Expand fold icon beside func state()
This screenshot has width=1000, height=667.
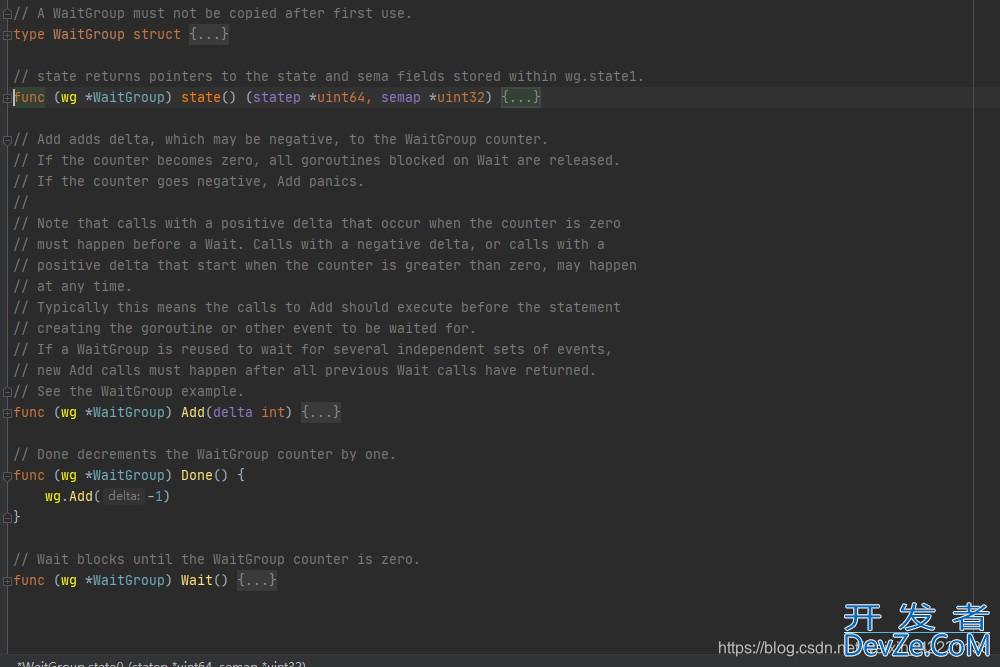(x=8, y=98)
